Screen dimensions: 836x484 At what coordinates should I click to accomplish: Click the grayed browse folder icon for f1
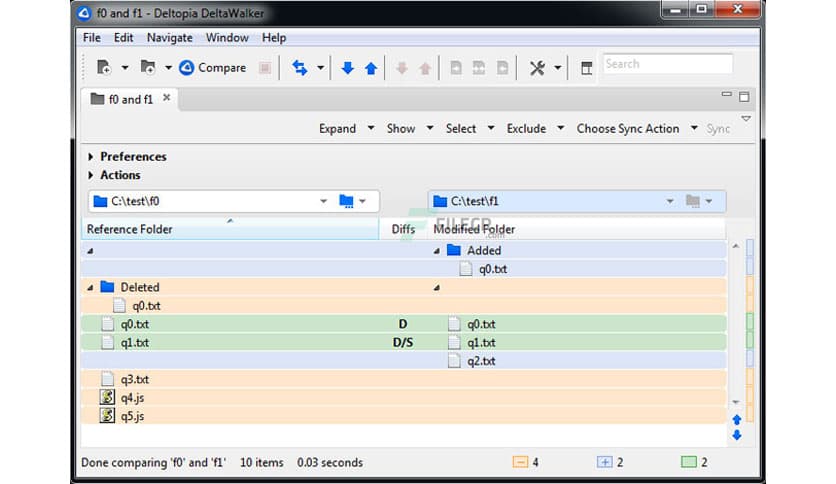(693, 201)
